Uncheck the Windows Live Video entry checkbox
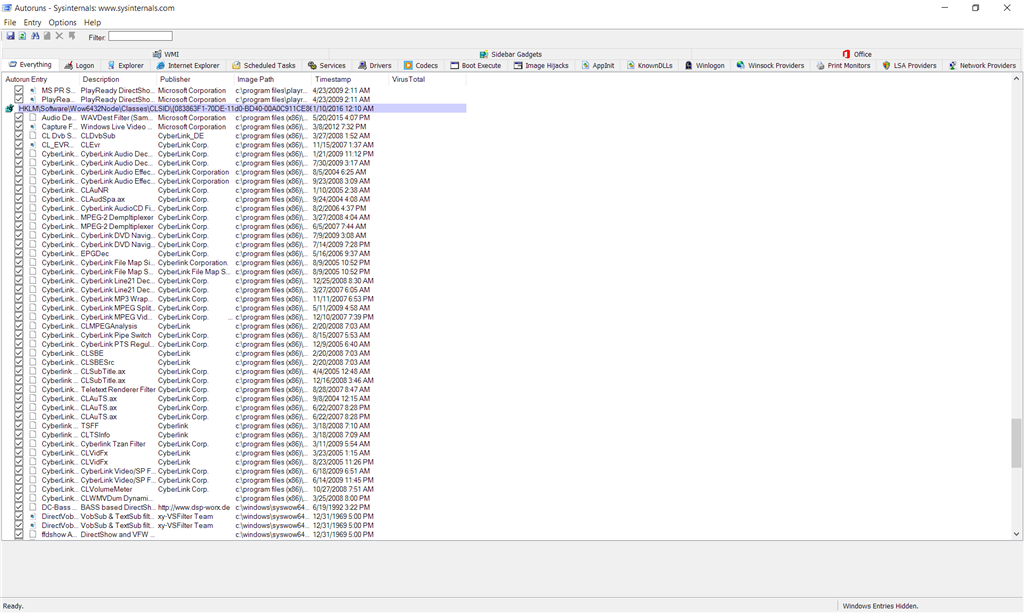This screenshot has height=613, width=1024. click(x=19, y=127)
